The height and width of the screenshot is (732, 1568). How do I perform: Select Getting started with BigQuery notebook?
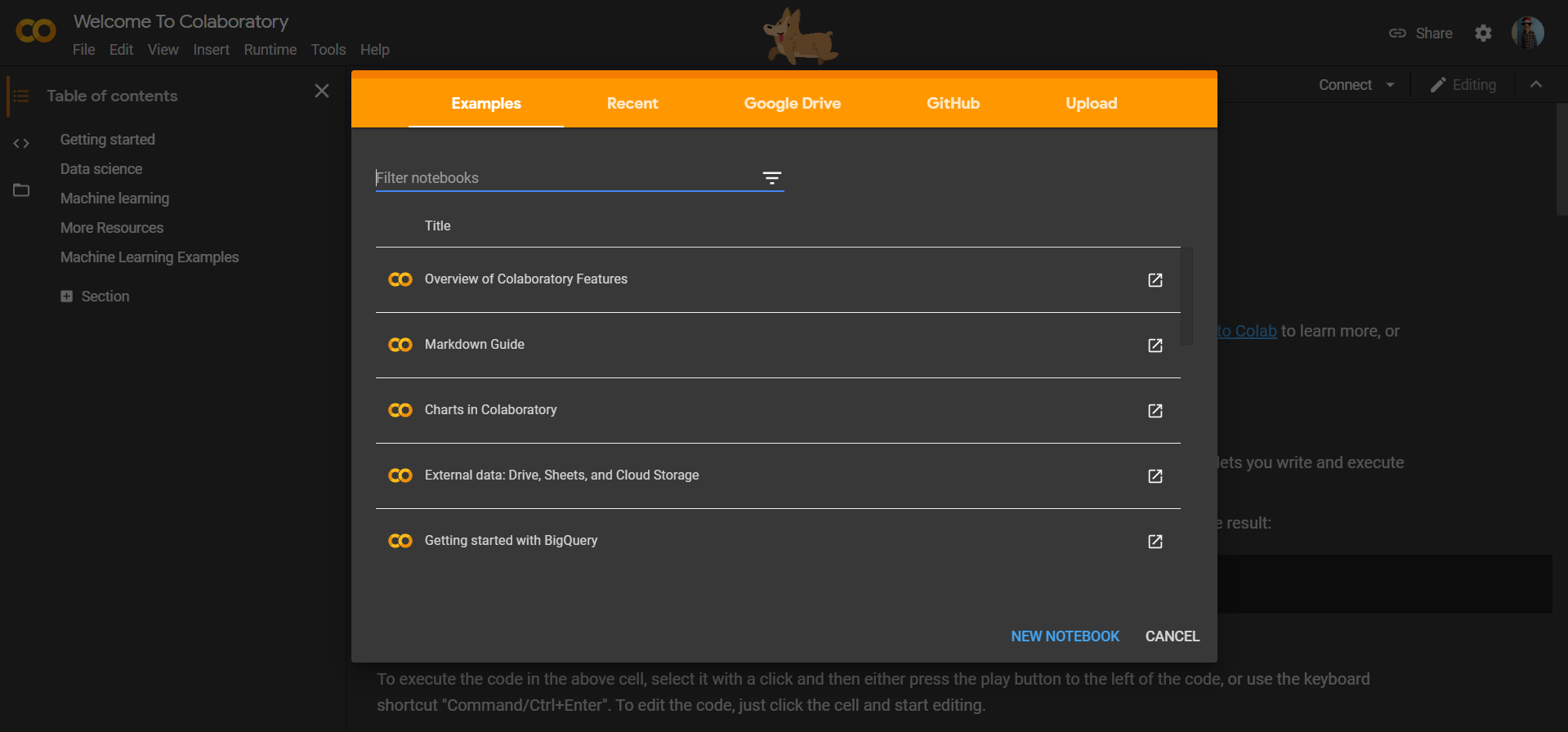point(511,541)
